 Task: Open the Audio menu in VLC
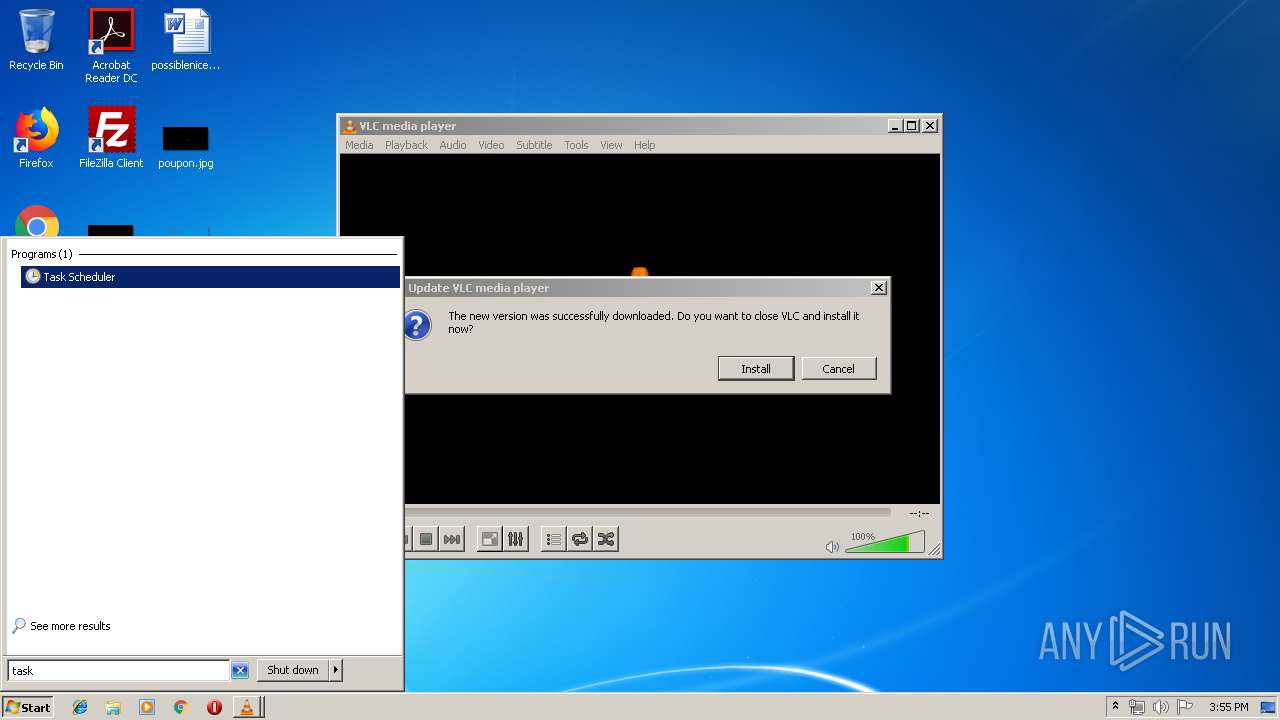(453, 145)
